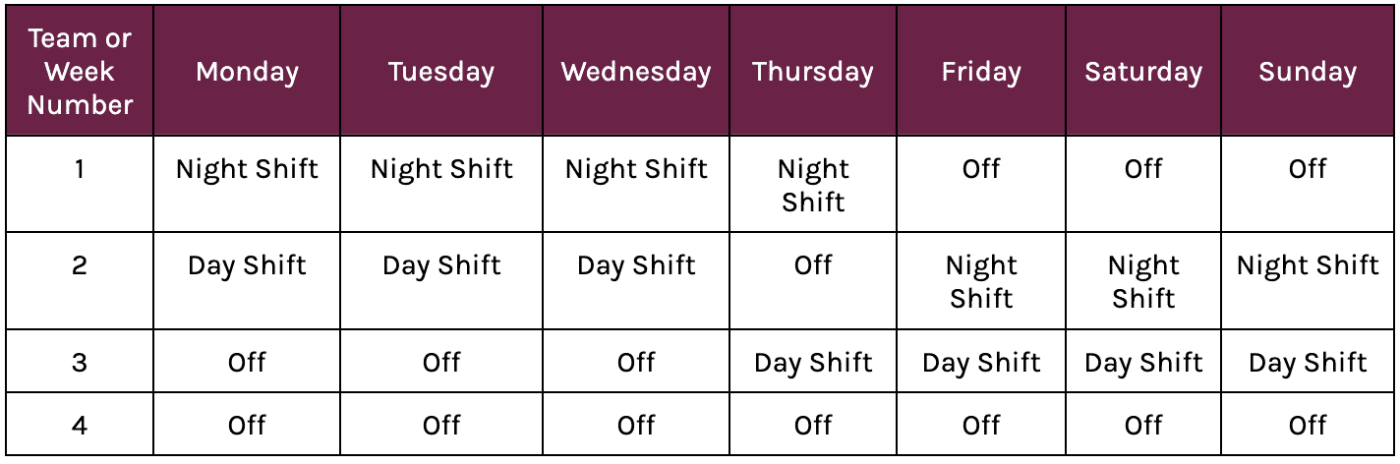
Task: Select the Thursday header cell
Action: (813, 72)
